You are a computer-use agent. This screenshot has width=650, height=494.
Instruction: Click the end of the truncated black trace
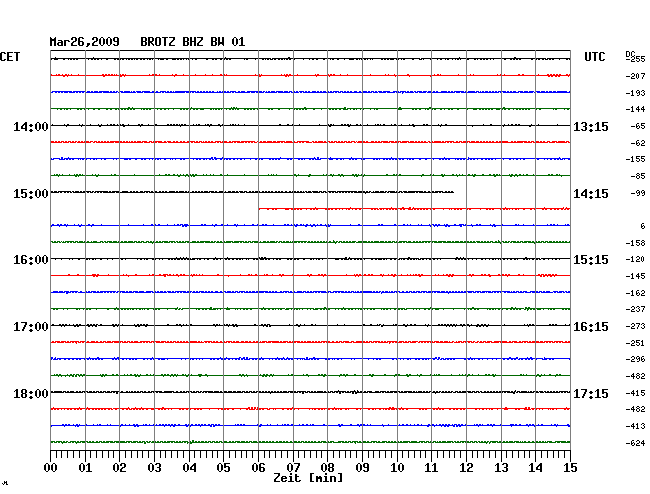click(x=453, y=192)
